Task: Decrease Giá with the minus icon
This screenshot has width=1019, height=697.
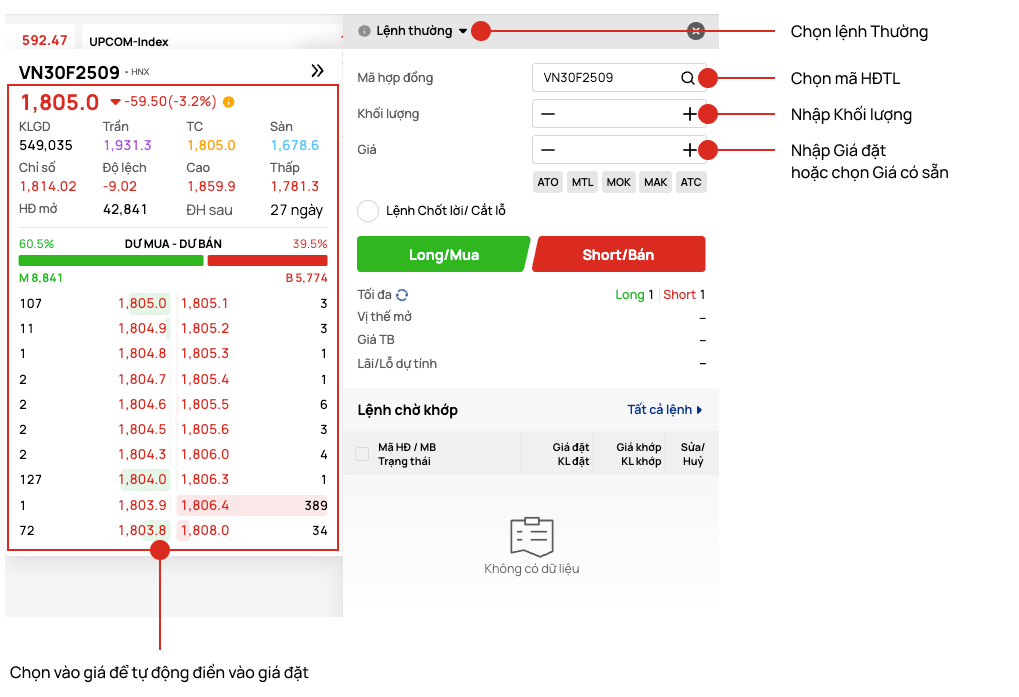Action: coord(548,150)
